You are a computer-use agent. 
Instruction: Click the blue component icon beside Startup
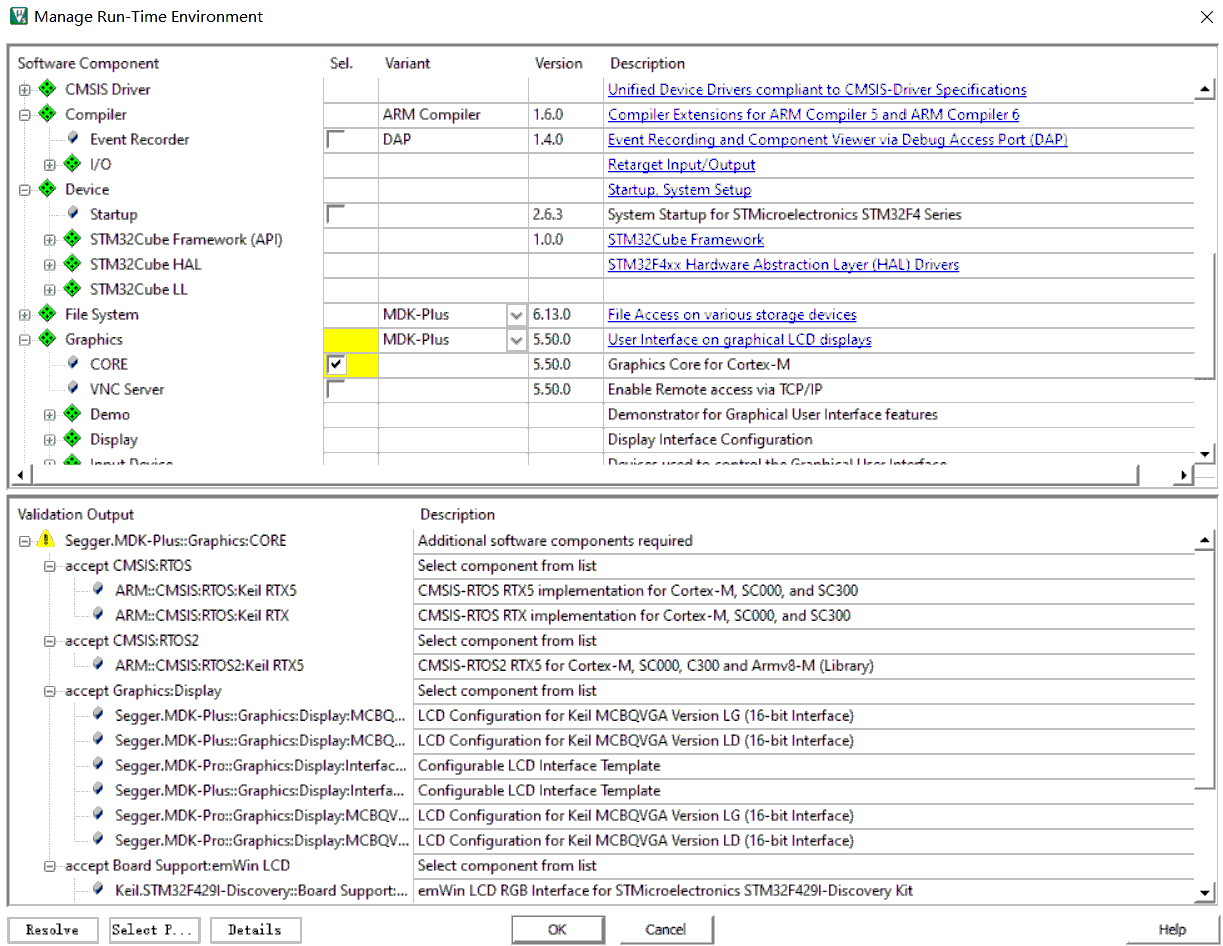[x=73, y=213]
